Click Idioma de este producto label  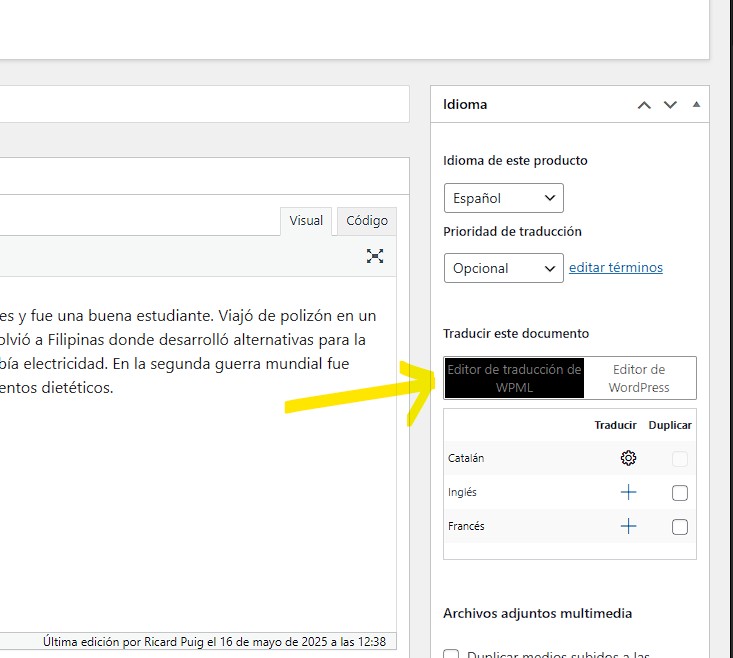515,160
